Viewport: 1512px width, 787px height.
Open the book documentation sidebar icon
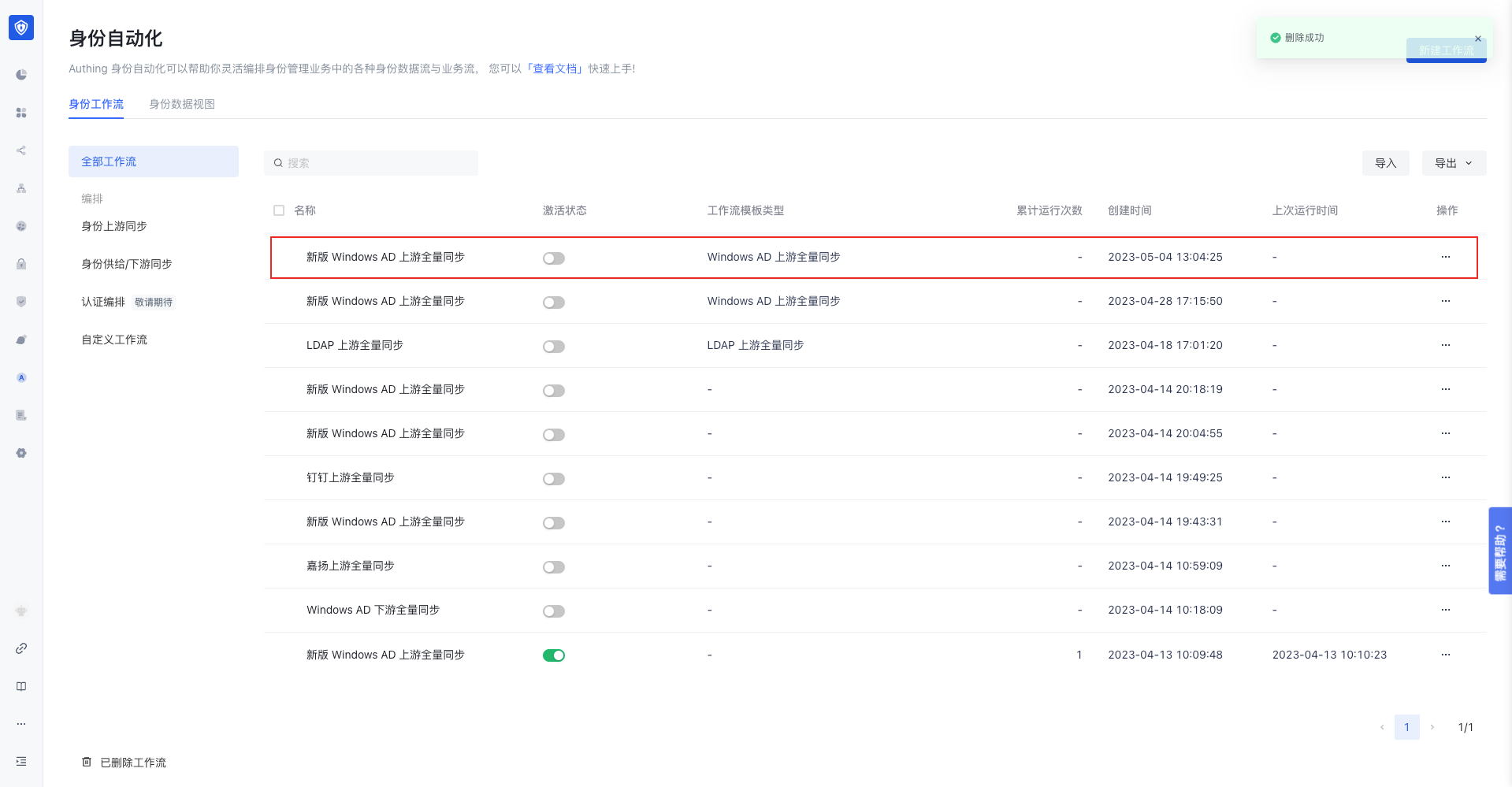coord(21,686)
